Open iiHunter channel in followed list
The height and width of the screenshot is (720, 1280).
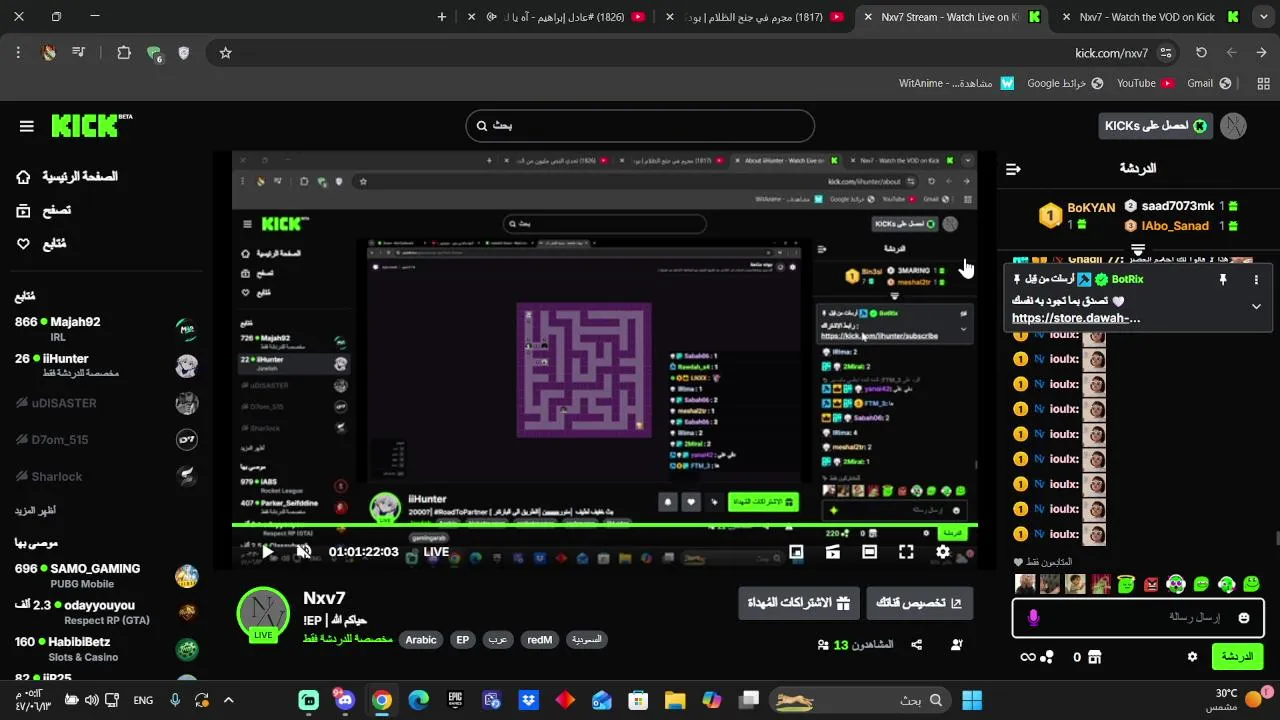(106, 365)
